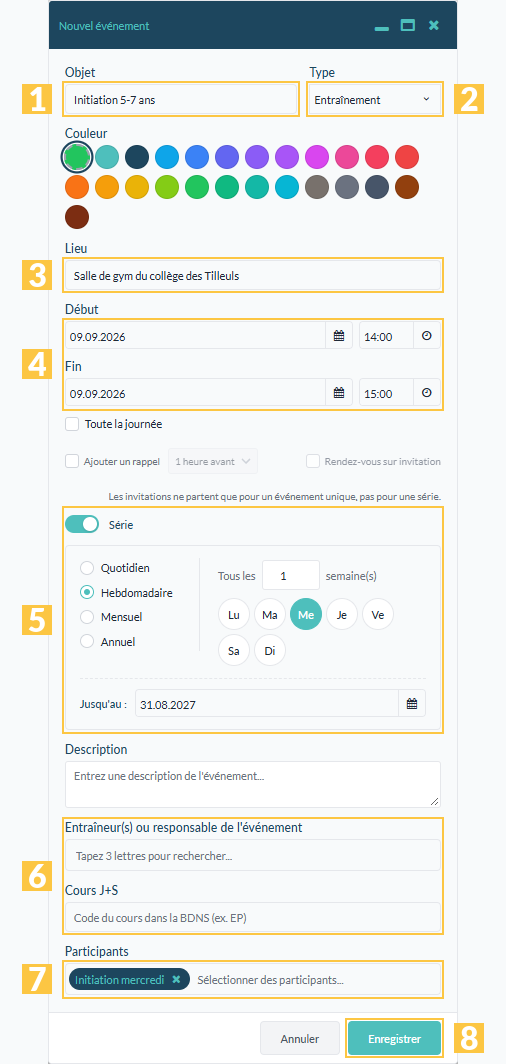Open the clock picker for the 15:00 end time
The height and width of the screenshot is (1064, 506).
pyautogui.click(x=427, y=392)
